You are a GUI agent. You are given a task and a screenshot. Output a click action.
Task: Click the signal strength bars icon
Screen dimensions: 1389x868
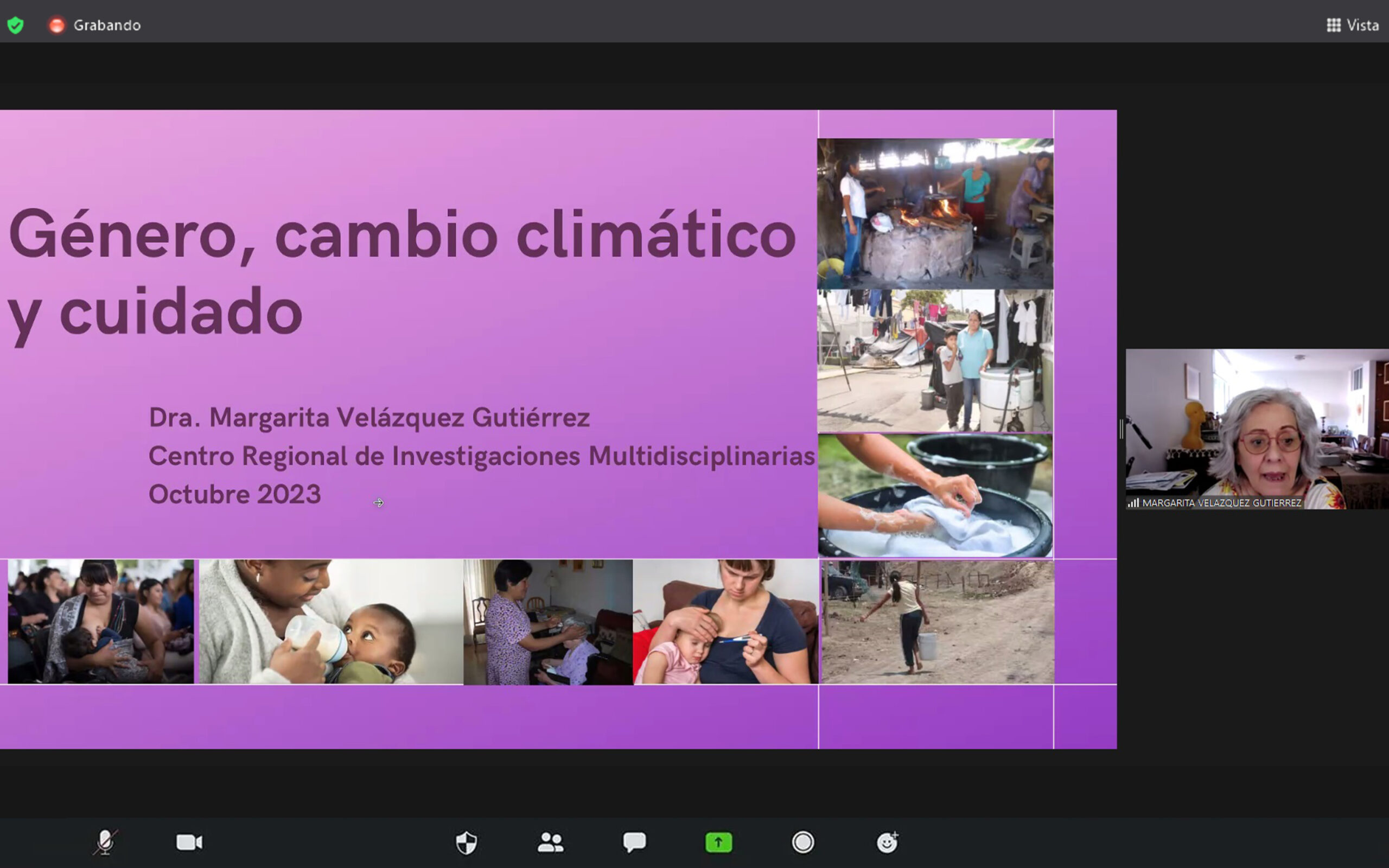pyautogui.click(x=1133, y=503)
